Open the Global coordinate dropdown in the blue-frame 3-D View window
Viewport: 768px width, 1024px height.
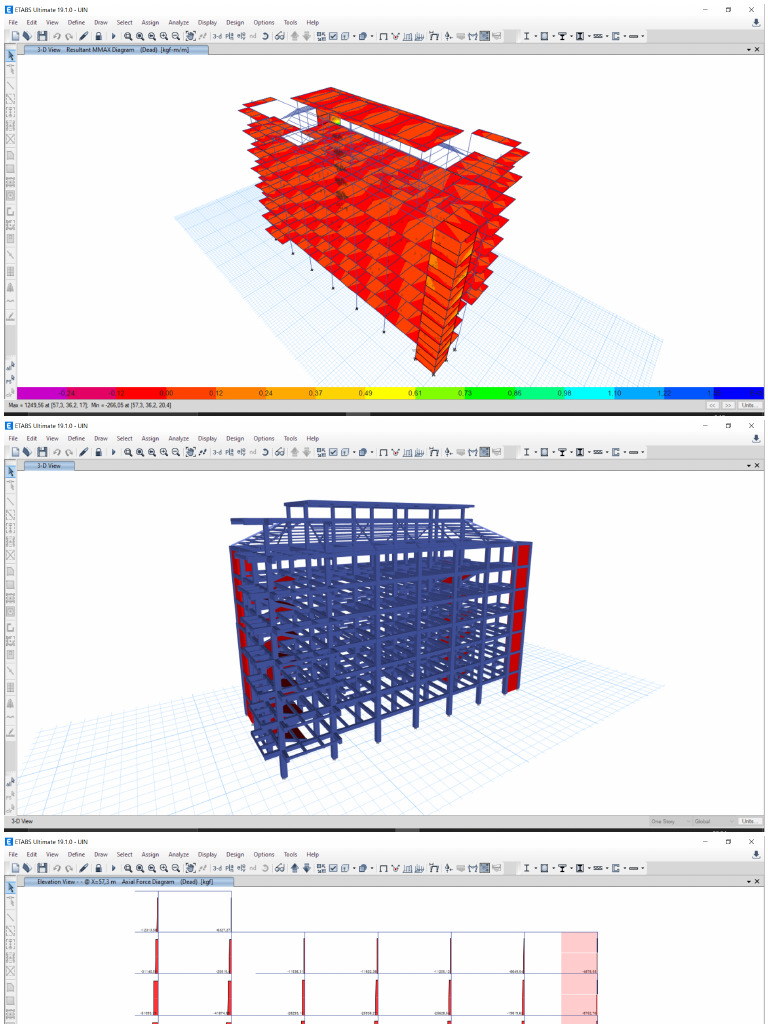(713, 821)
